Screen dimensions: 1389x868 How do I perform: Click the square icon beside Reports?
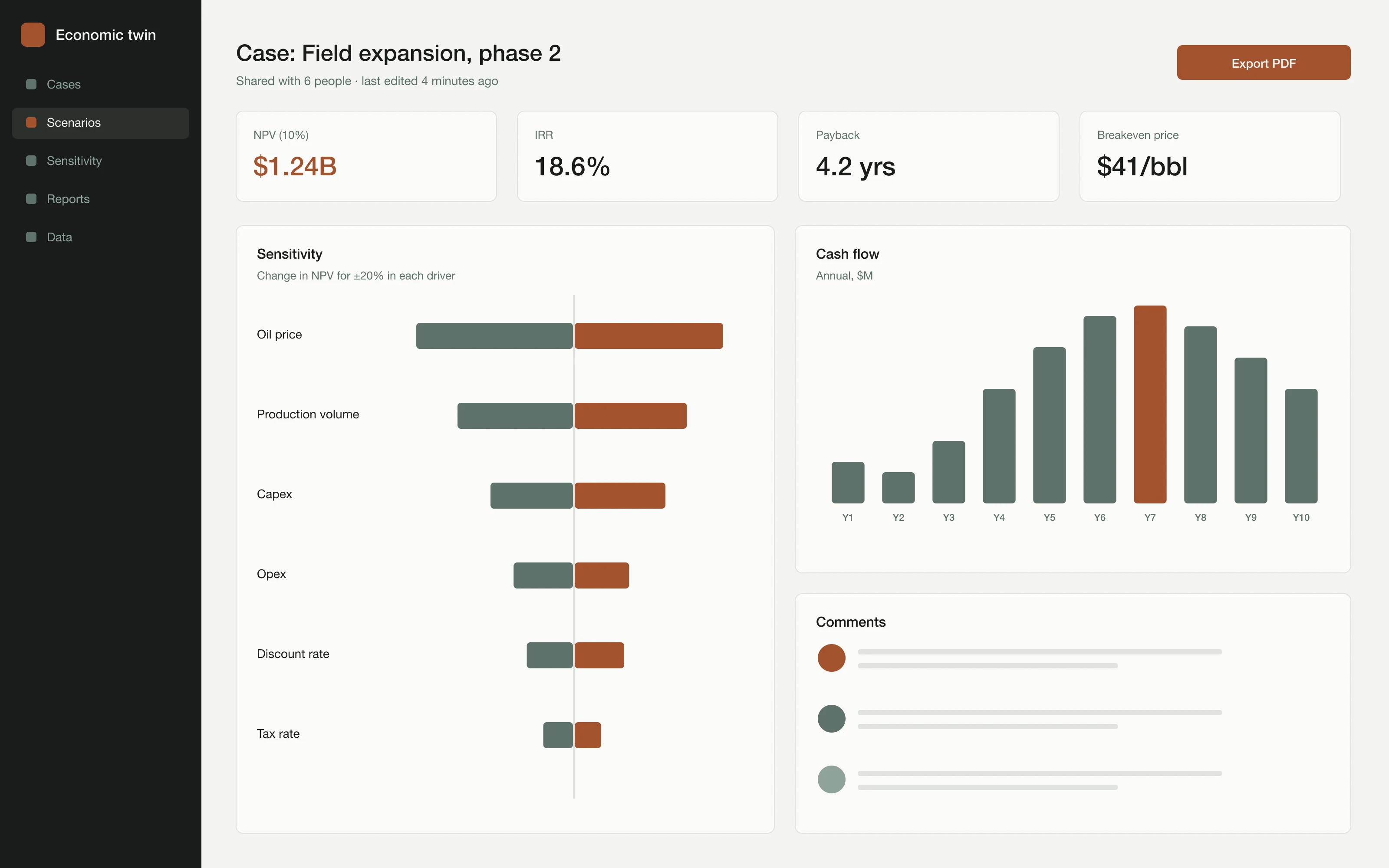(32, 199)
